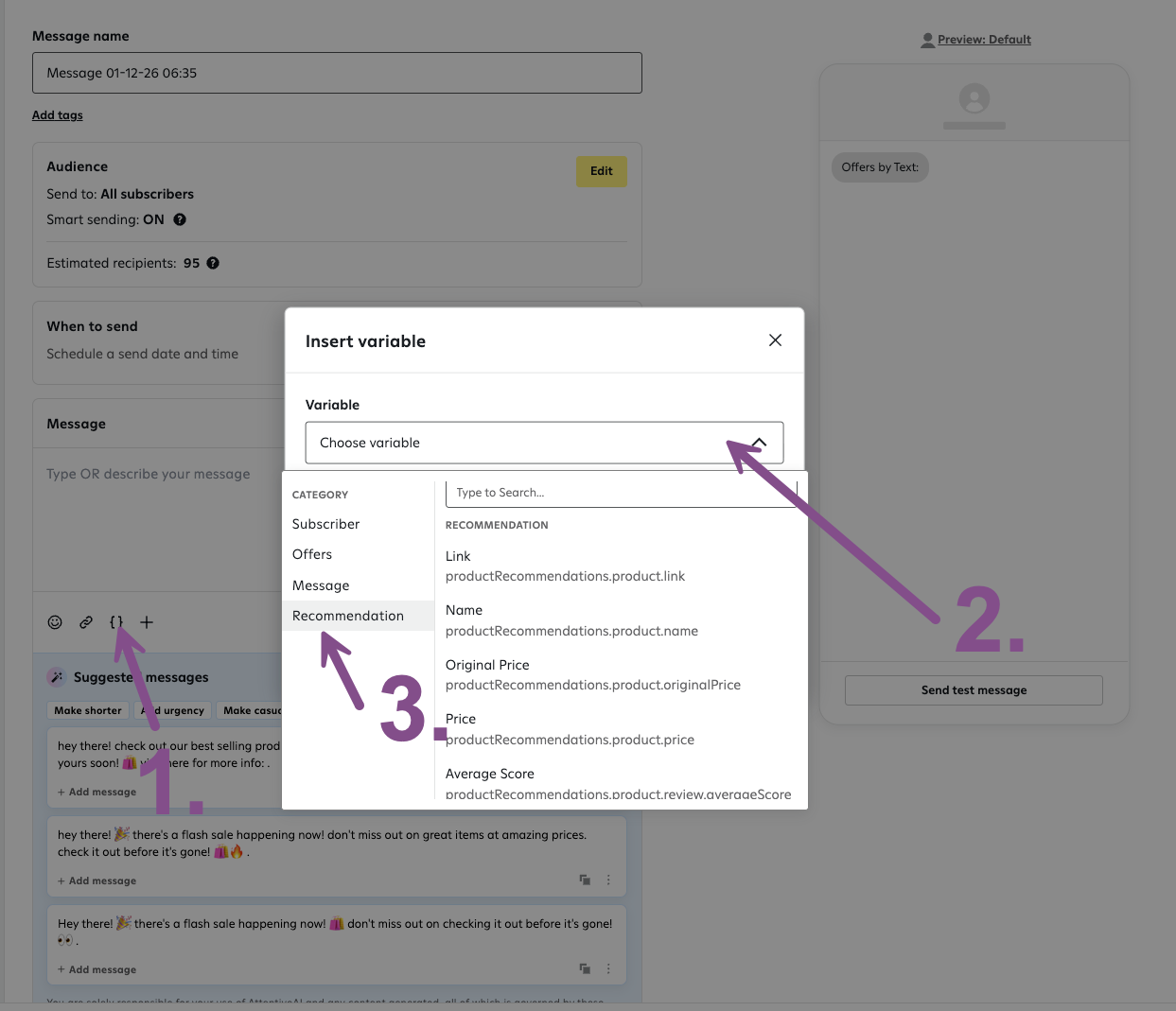Pick the Recommendation Link variable

point(565,567)
